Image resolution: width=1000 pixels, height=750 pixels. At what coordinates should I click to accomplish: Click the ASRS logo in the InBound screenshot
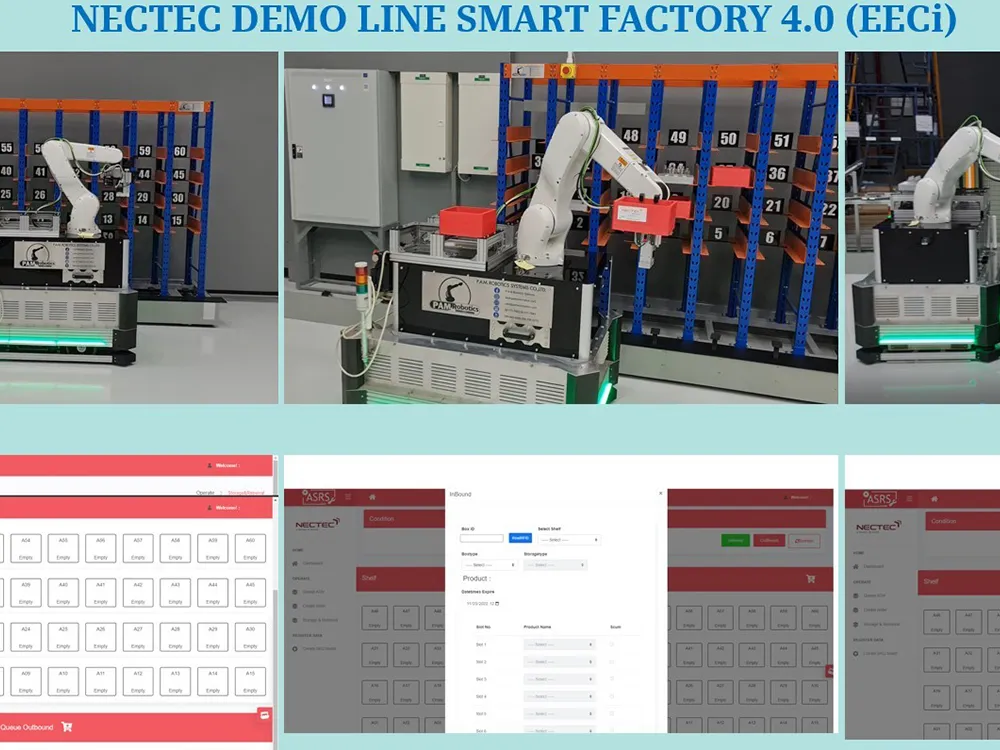tap(318, 497)
